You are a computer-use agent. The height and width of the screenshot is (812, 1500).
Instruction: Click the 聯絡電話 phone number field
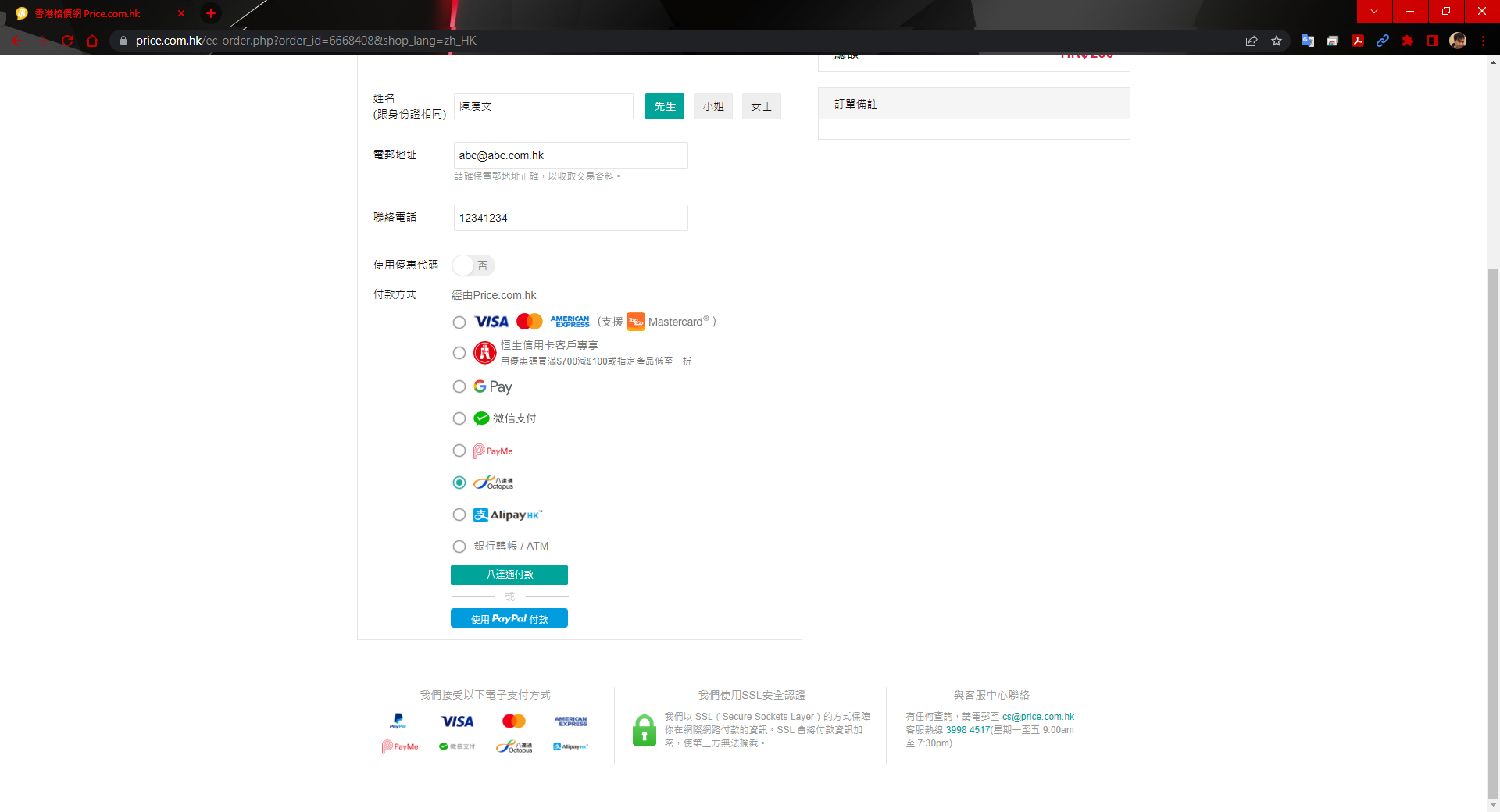[570, 218]
